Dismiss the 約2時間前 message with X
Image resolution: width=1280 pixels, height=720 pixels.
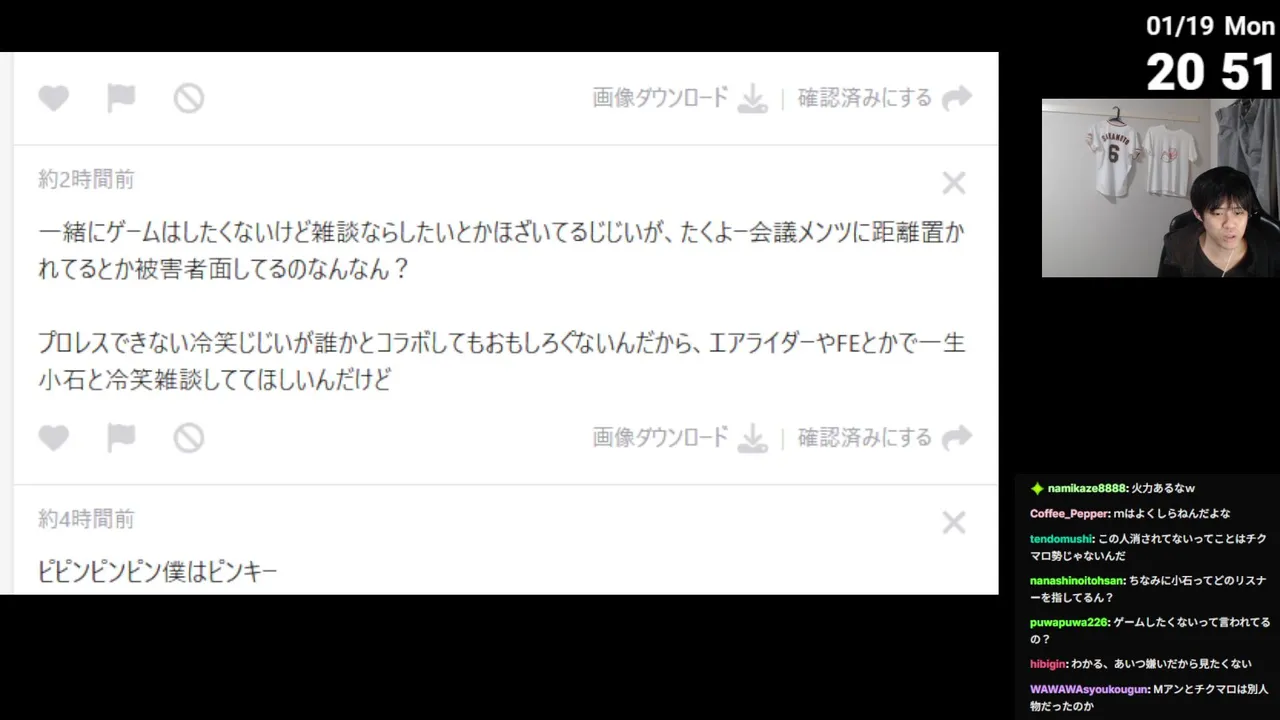tap(954, 183)
